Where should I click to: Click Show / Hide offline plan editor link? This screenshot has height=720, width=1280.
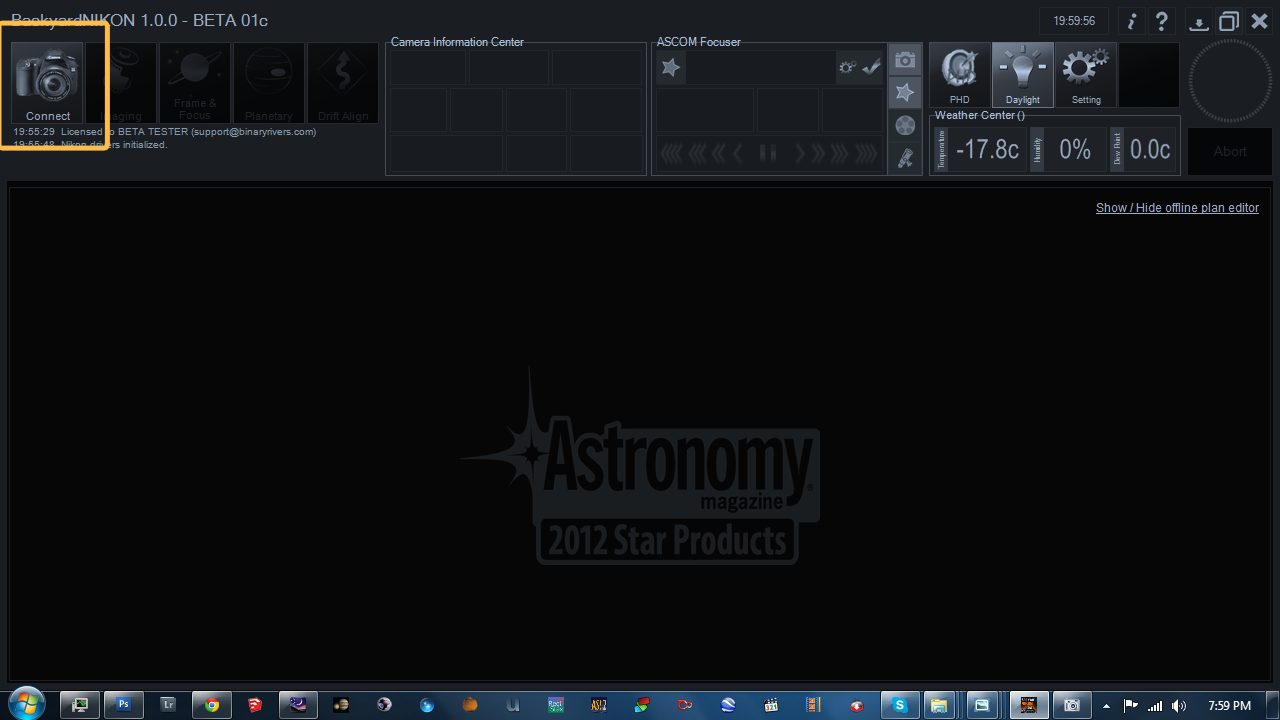coord(1177,208)
